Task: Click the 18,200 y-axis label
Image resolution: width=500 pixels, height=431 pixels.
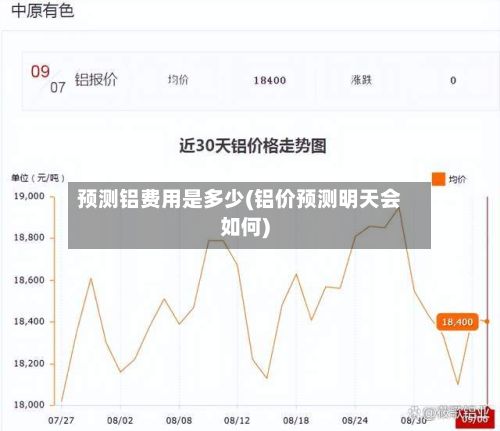Action: click(x=29, y=363)
